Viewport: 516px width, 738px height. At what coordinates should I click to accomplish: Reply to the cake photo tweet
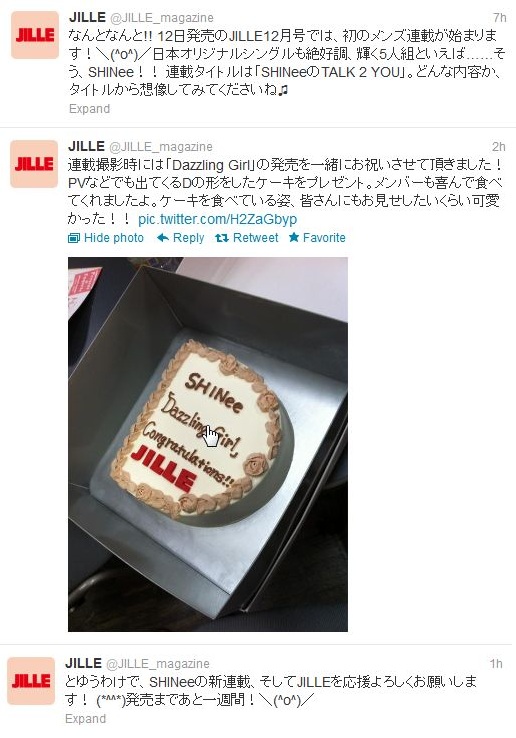pos(180,238)
